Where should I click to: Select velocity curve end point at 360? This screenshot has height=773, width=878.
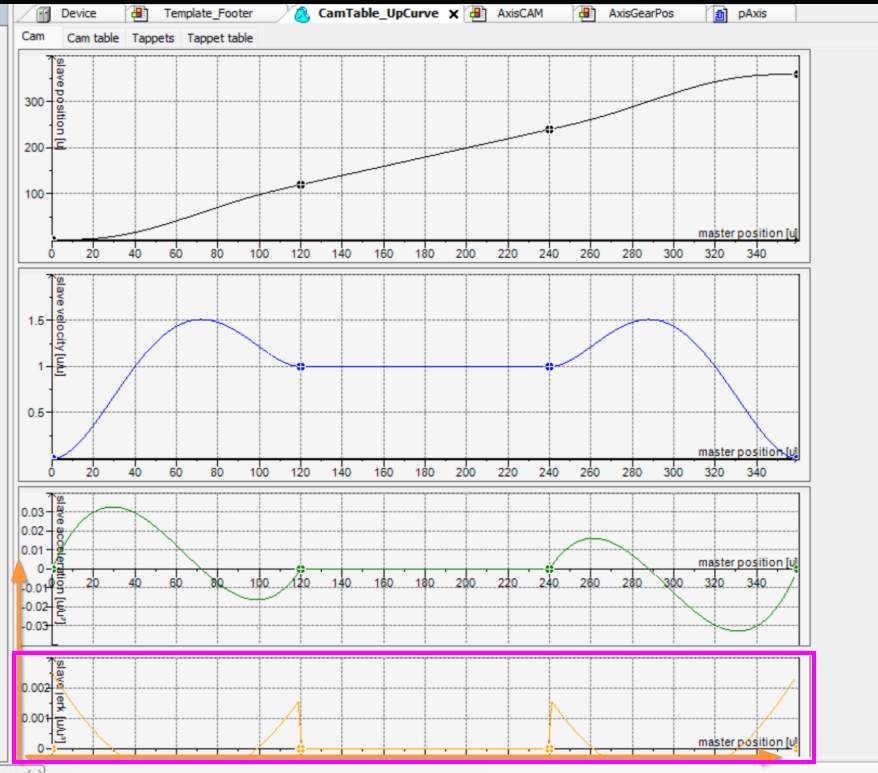click(x=796, y=457)
